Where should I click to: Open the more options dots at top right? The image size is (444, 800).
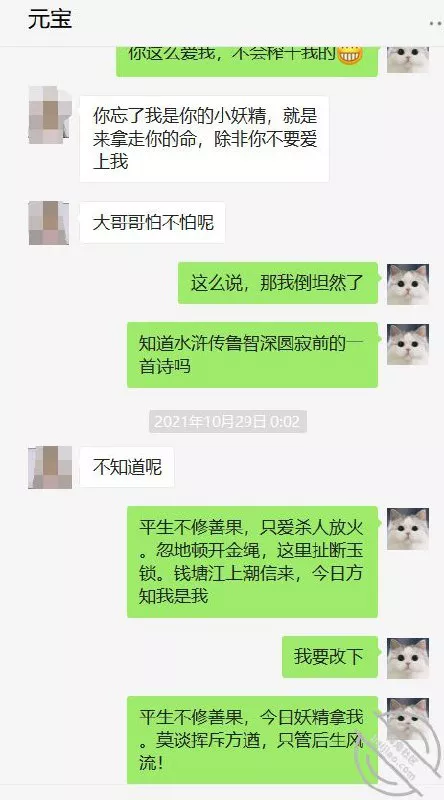coord(436,23)
